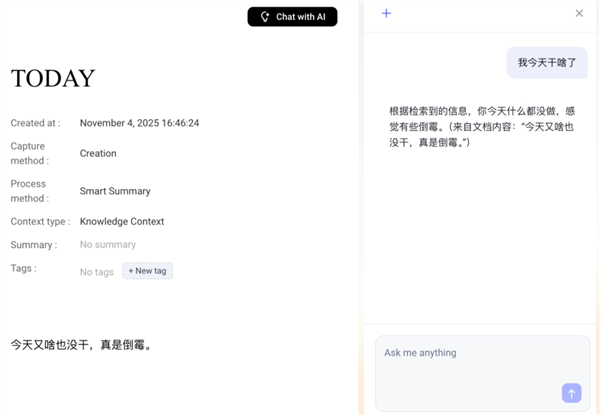The width and height of the screenshot is (600, 415).
Task: Click the Summary field label
Action: 33,245
